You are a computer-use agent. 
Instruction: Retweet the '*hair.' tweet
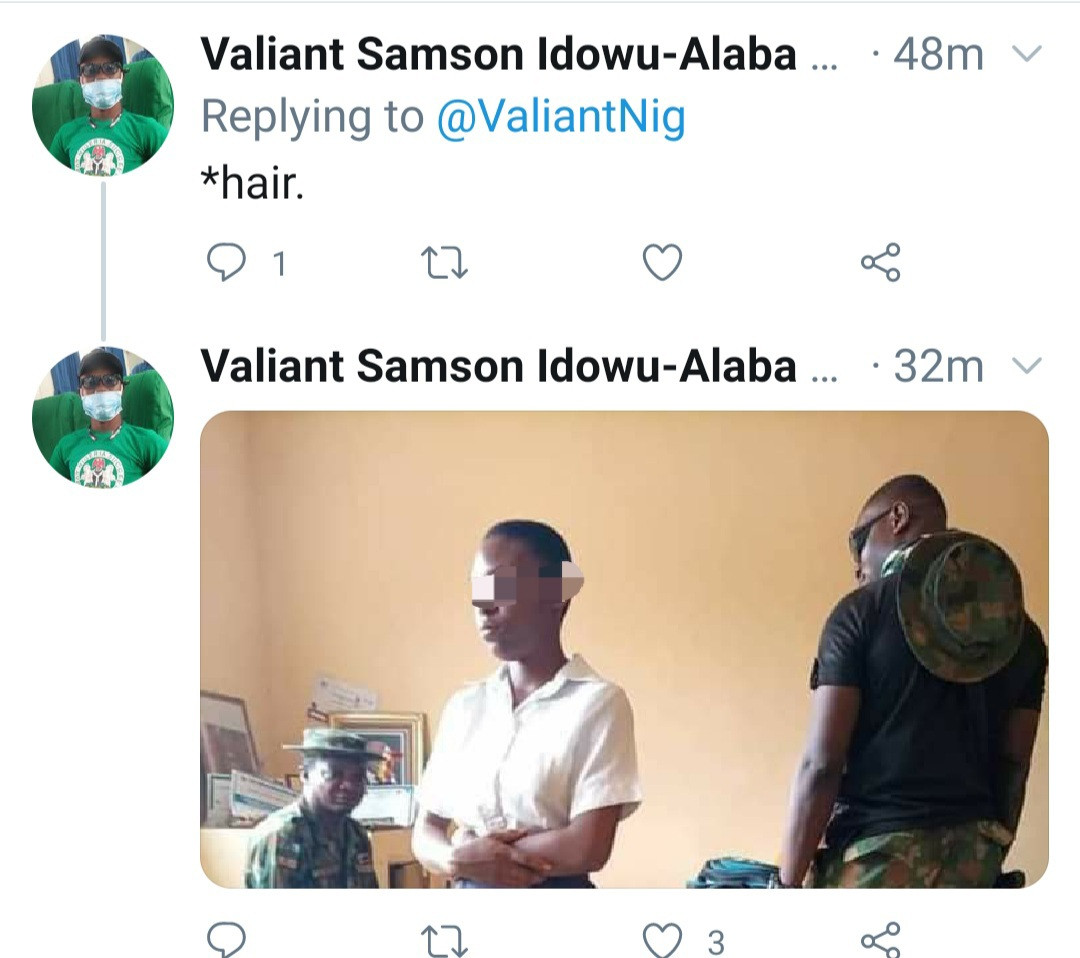click(x=445, y=263)
